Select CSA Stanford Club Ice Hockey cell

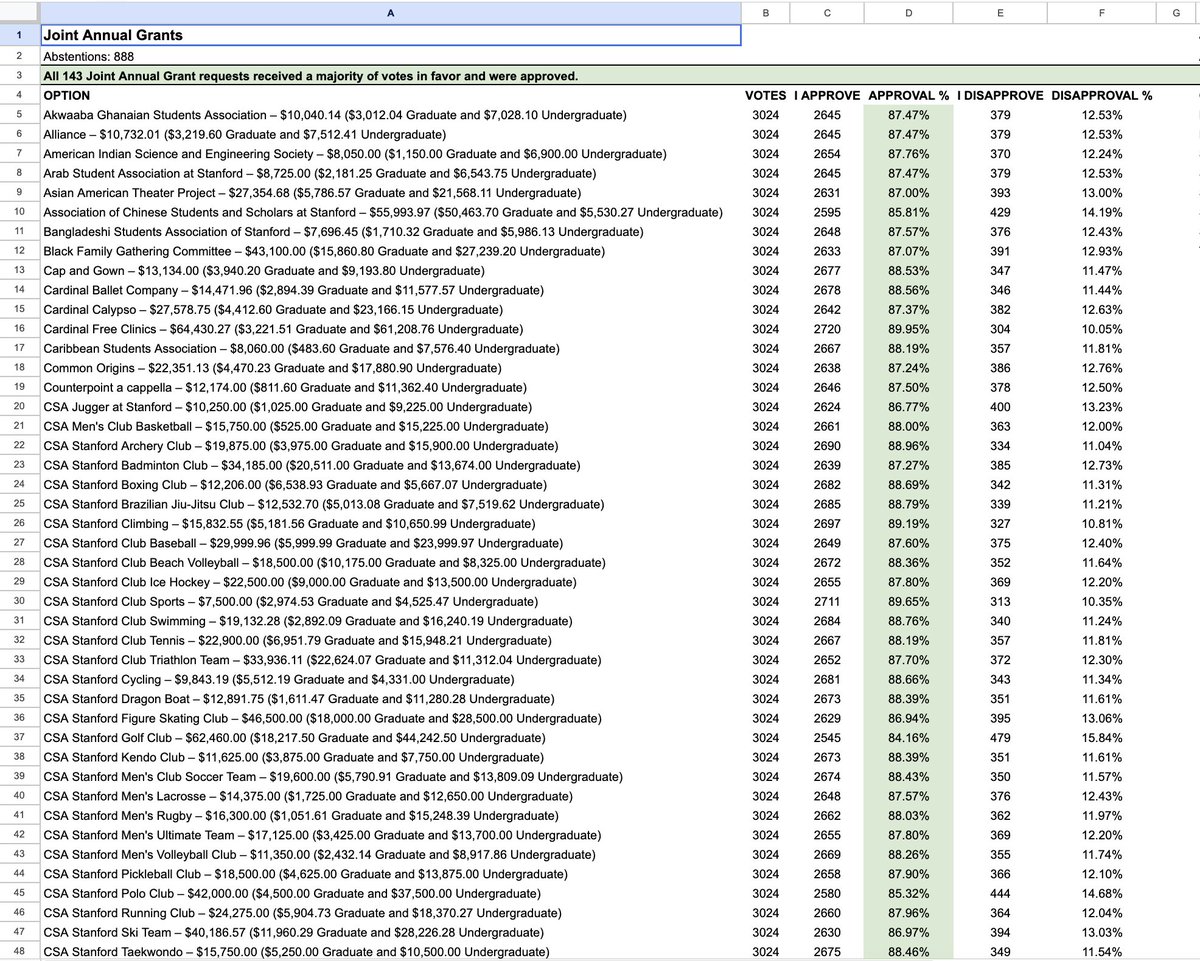tap(390, 582)
